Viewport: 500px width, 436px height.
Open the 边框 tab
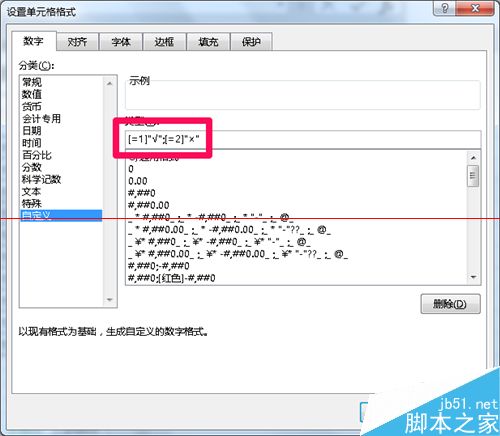pos(164,42)
